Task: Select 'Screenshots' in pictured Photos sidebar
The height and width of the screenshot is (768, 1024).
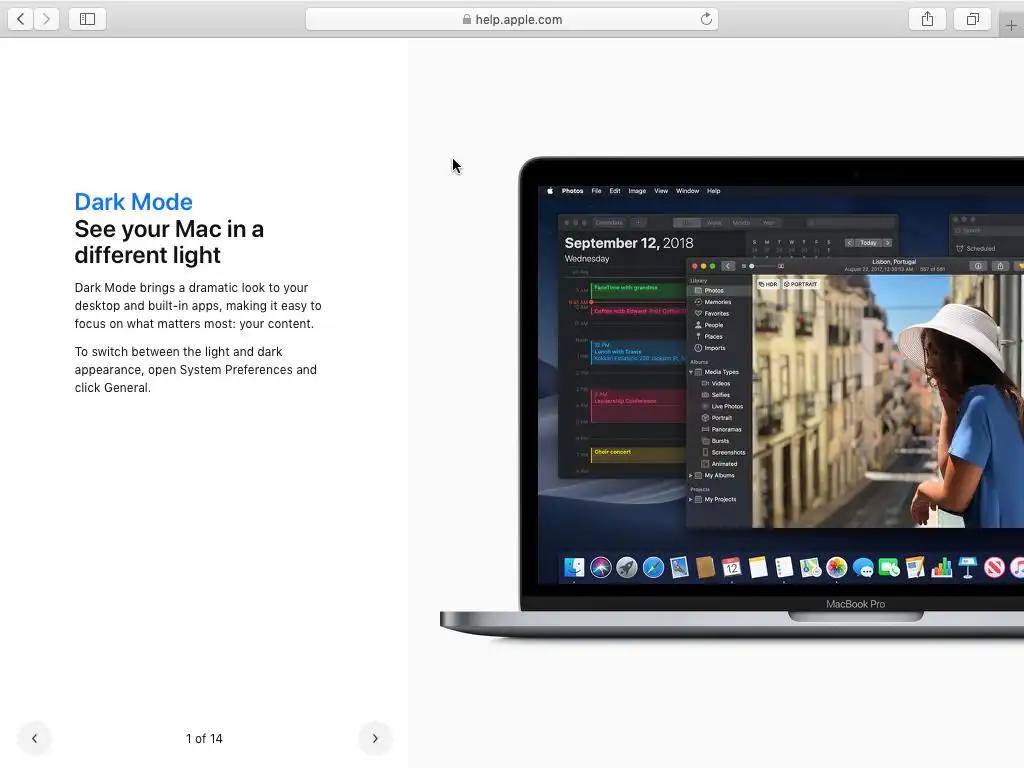Action: pos(728,452)
